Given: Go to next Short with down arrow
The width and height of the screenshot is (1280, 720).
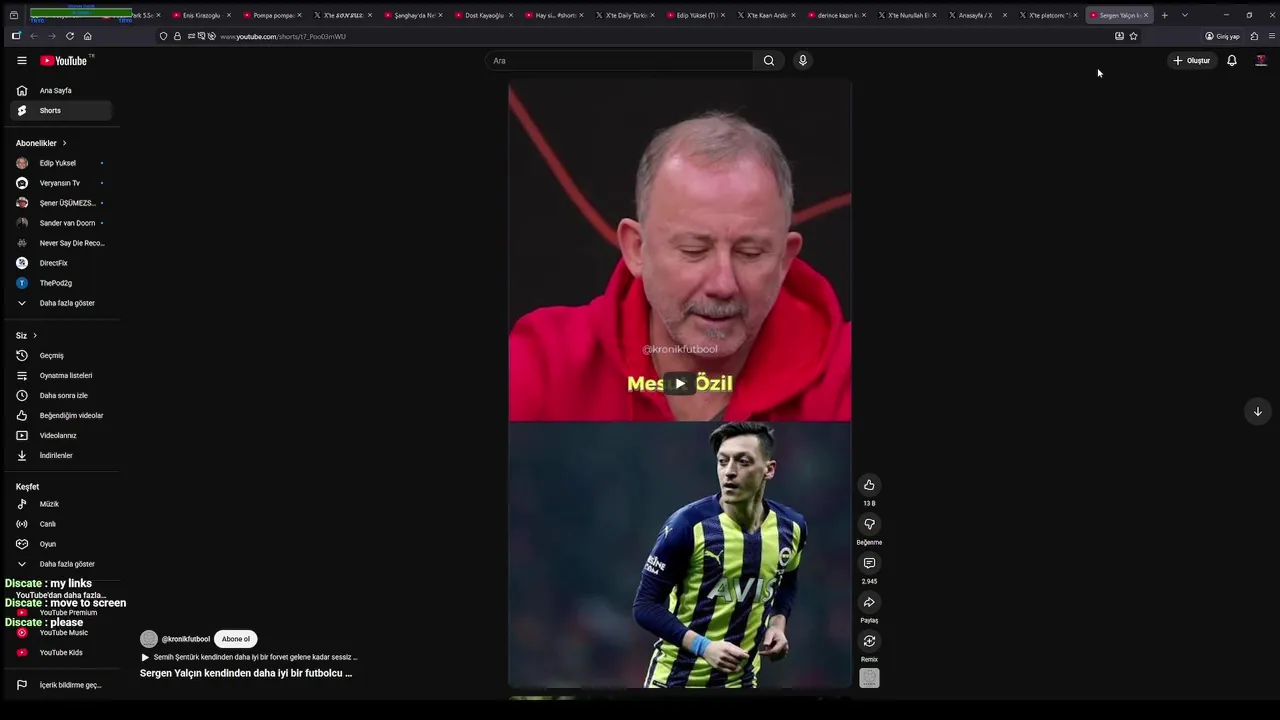Looking at the screenshot, I should tap(1258, 411).
